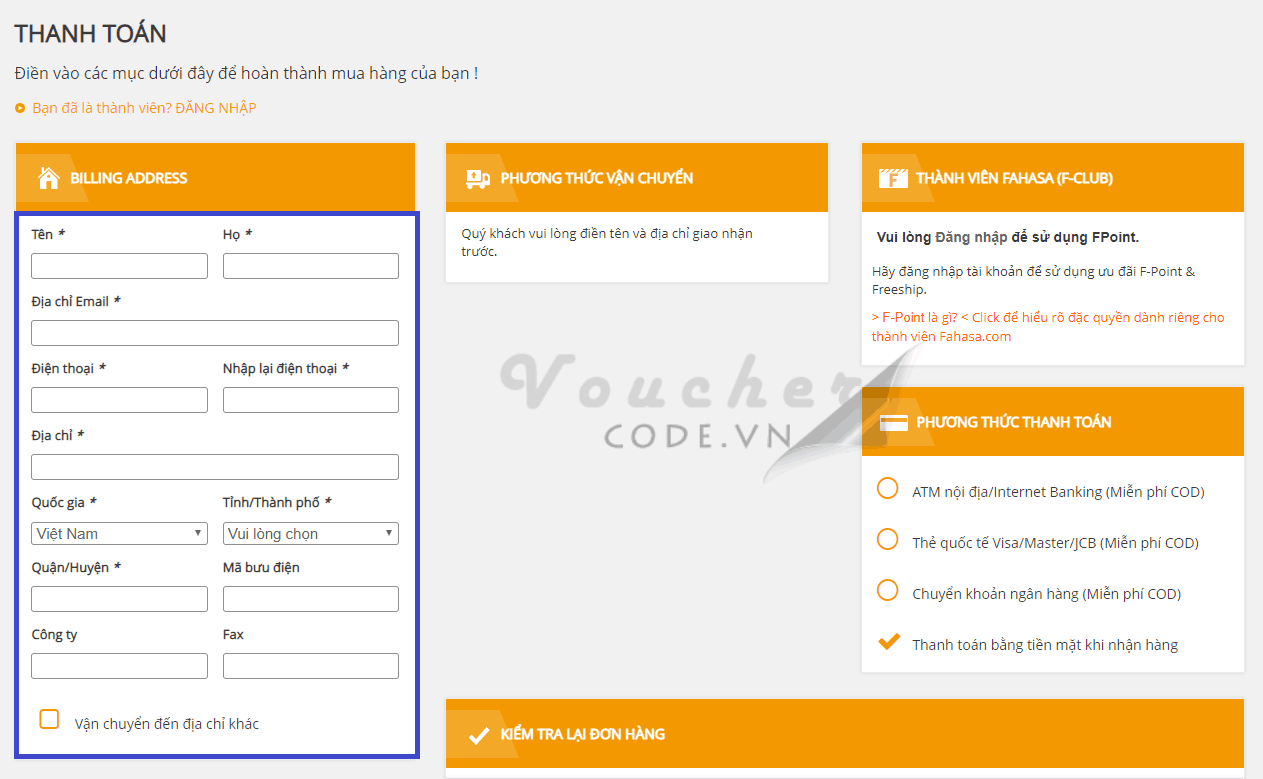Image resolution: width=1263 pixels, height=779 pixels.
Task: Open the Quốc gia country dropdown
Action: tap(119, 533)
